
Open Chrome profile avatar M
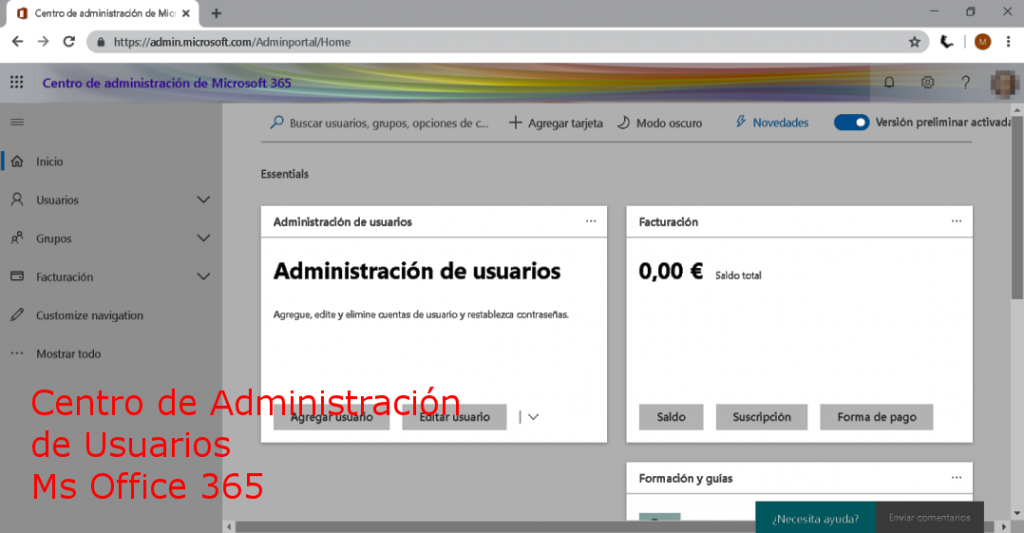click(x=982, y=42)
